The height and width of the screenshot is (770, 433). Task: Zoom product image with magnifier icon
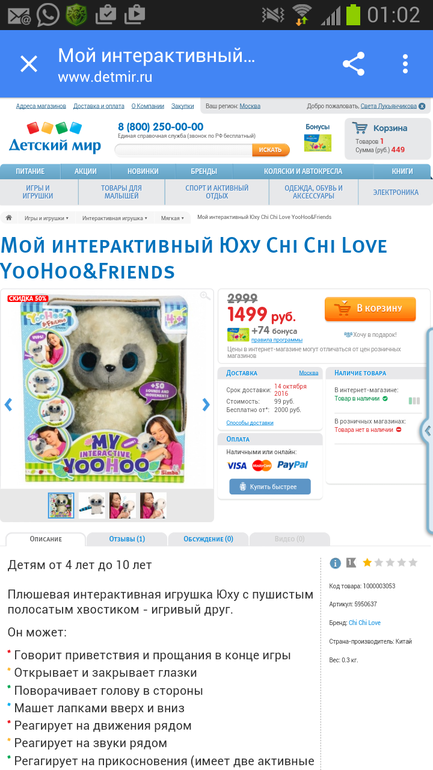click(x=205, y=296)
